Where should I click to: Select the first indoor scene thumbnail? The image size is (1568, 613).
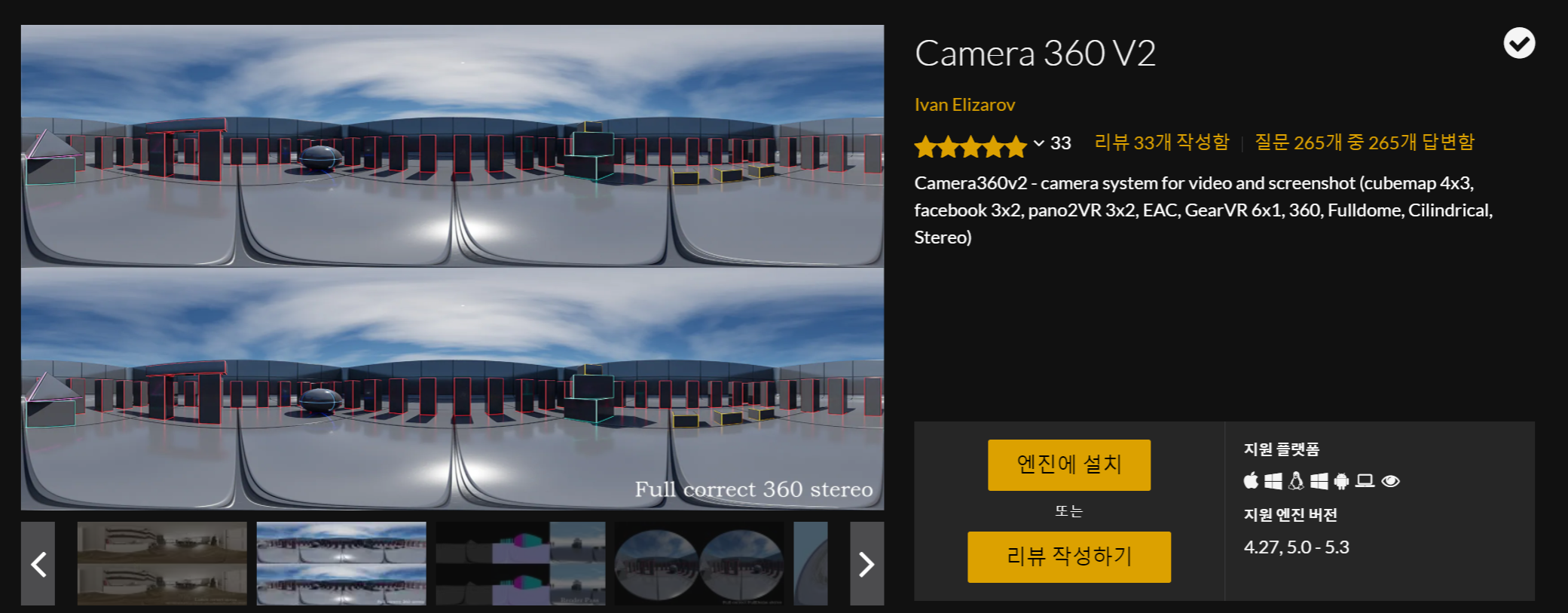162,563
